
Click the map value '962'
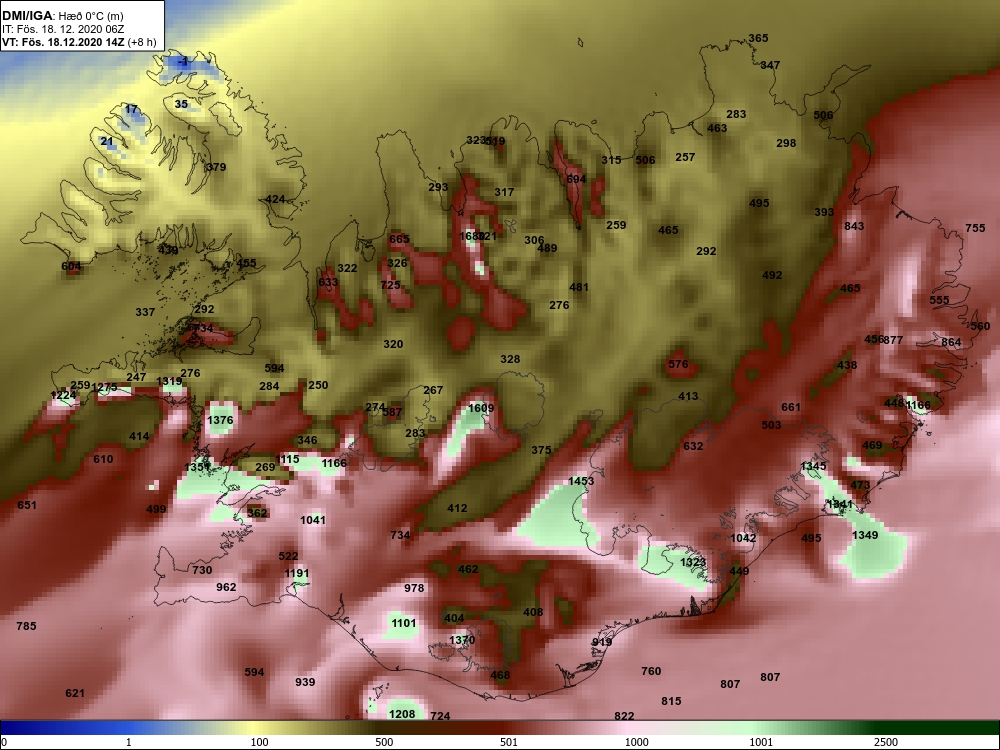pos(226,587)
